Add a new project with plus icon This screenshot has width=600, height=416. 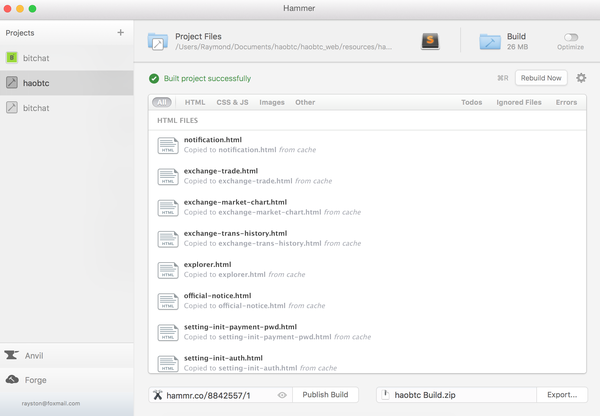121,33
